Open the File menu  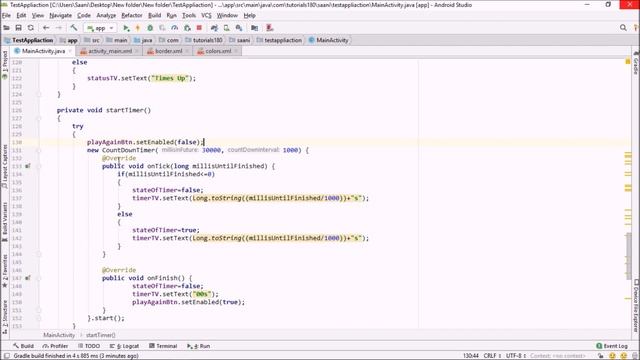tap(6, 16)
